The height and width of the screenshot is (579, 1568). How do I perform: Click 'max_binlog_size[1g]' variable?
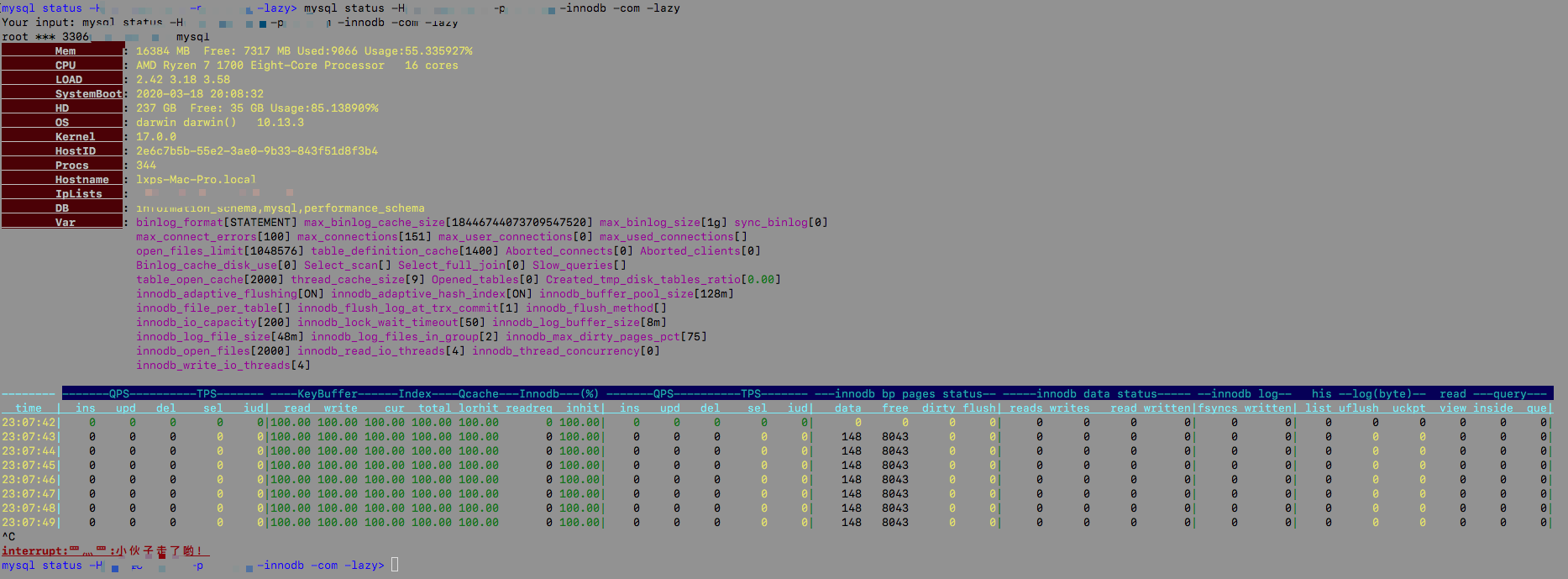663,223
